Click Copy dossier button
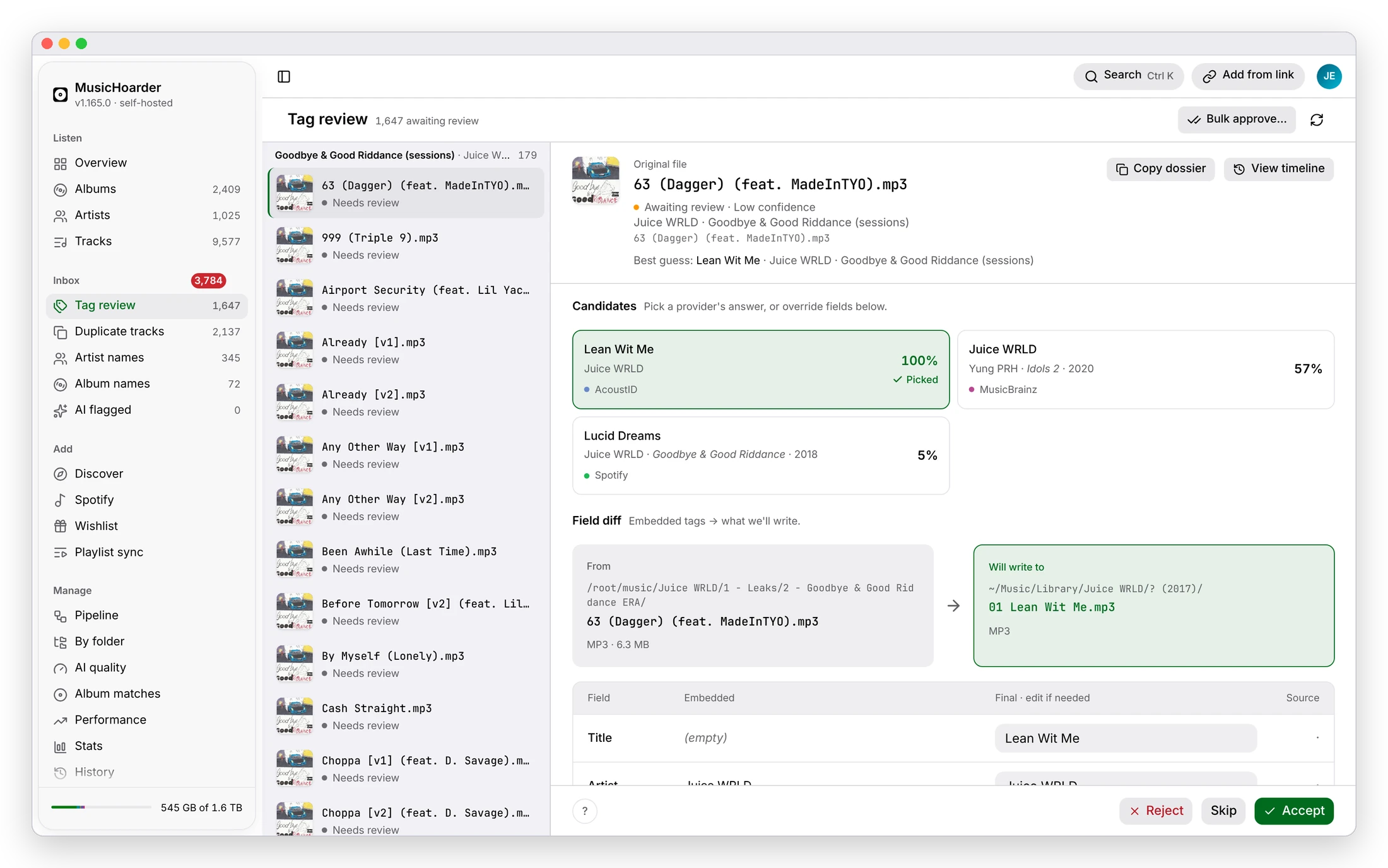This screenshot has height=868, width=1388. pyautogui.click(x=1160, y=168)
